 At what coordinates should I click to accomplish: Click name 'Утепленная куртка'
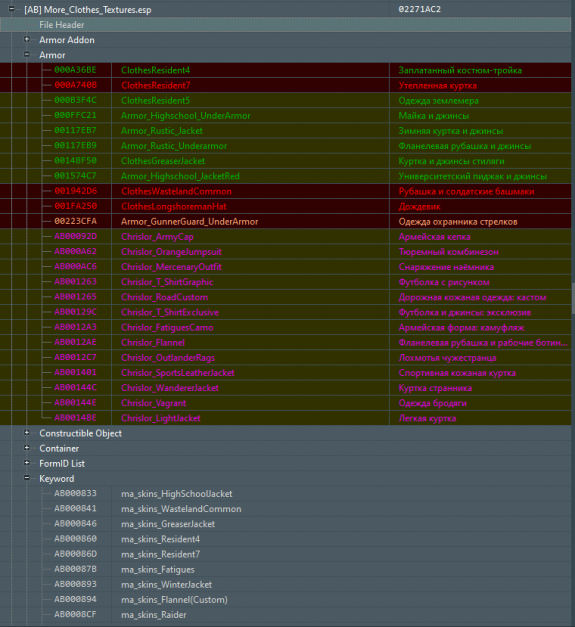pyautogui.click(x=437, y=86)
